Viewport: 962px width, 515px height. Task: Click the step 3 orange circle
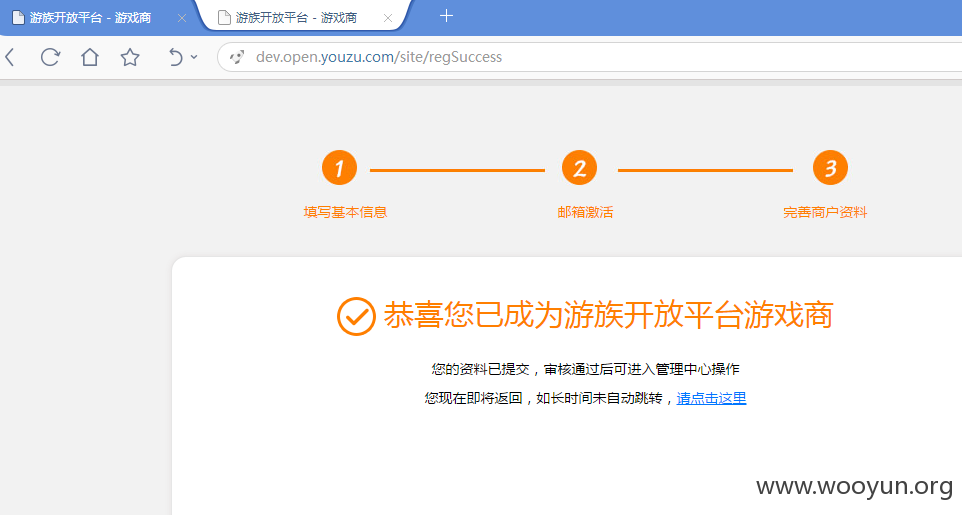(830, 168)
